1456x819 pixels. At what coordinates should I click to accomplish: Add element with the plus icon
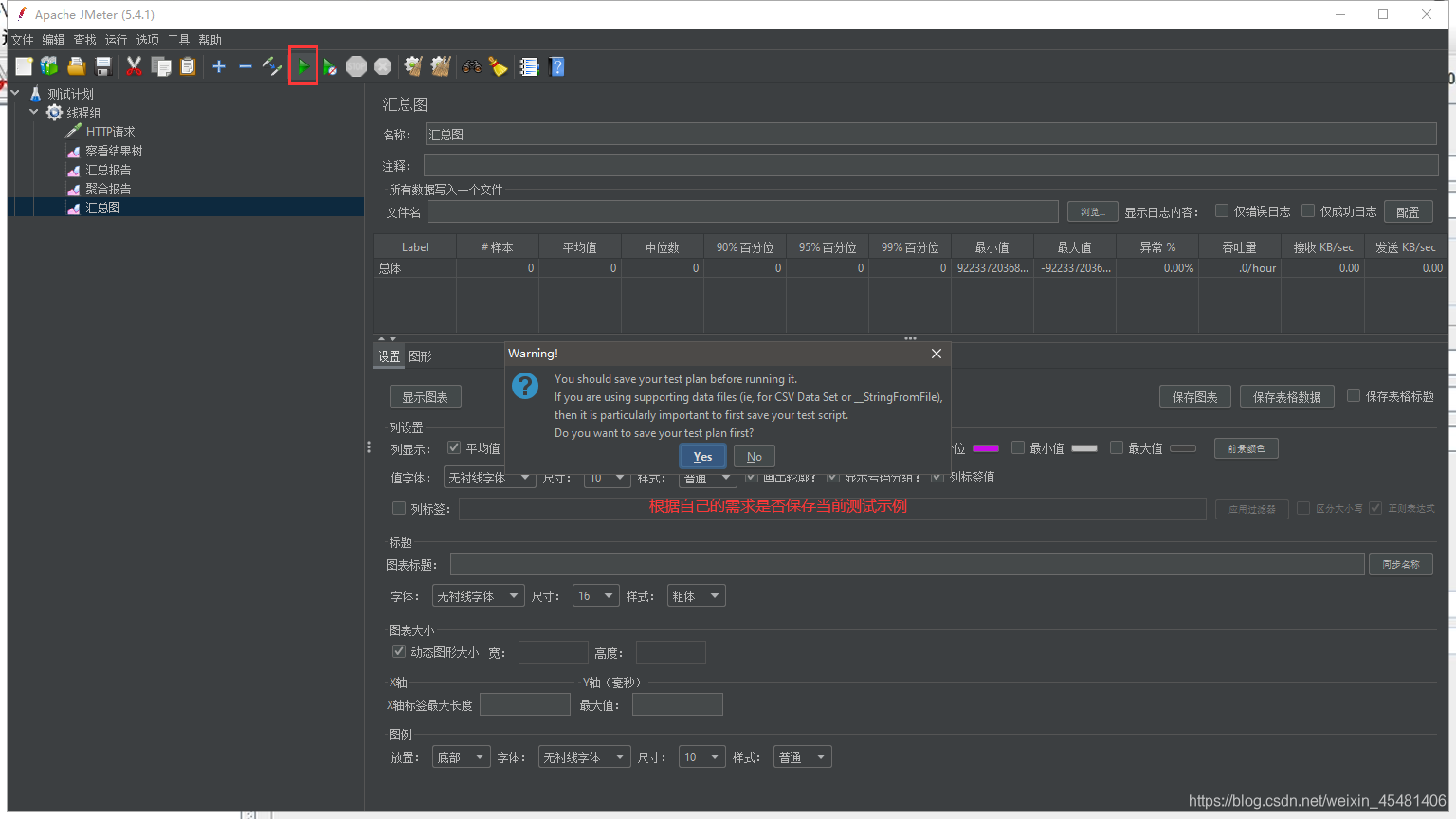tap(219, 66)
